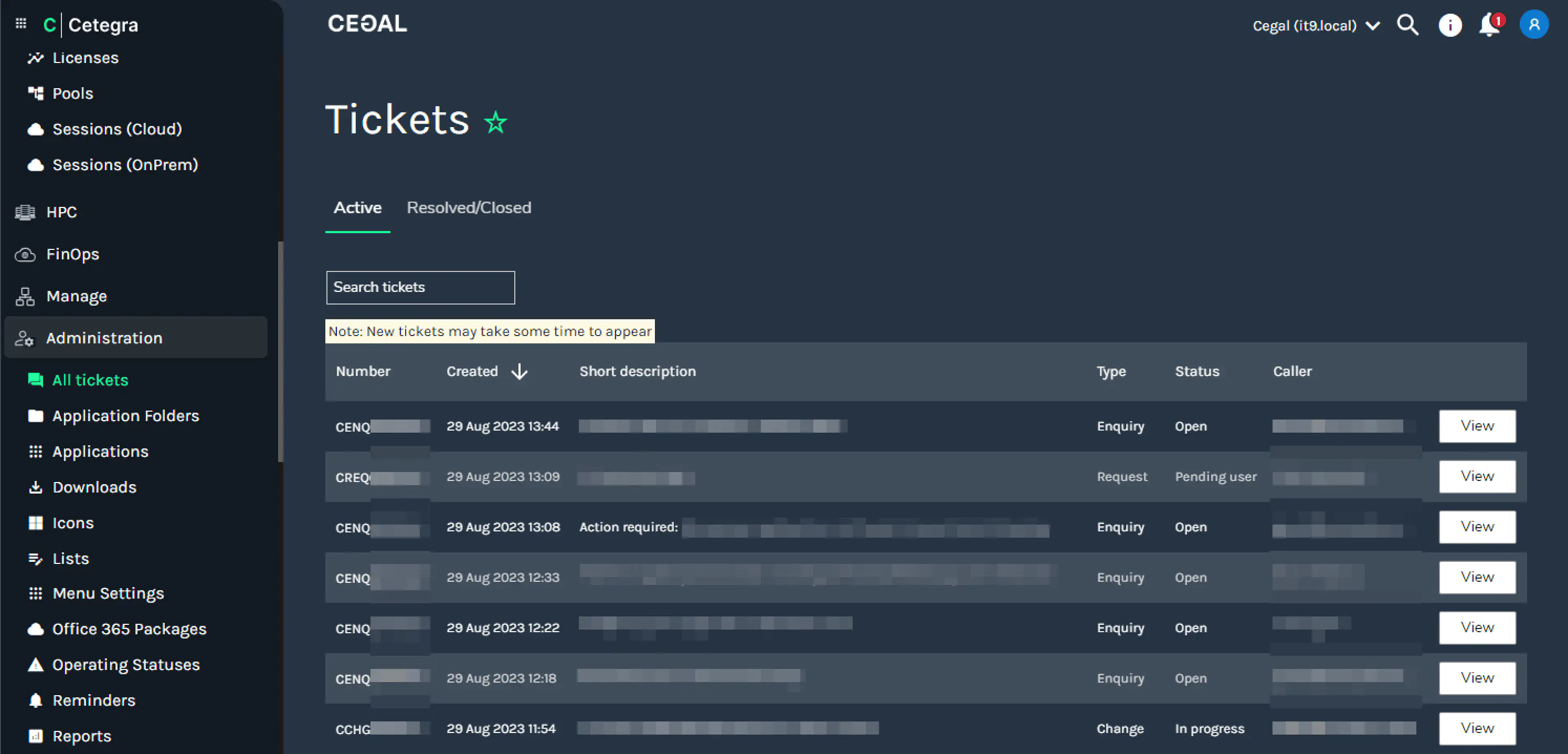Viewport: 1568px width, 754px height.
Task: Mark Tickets page as favorite star
Action: point(495,122)
